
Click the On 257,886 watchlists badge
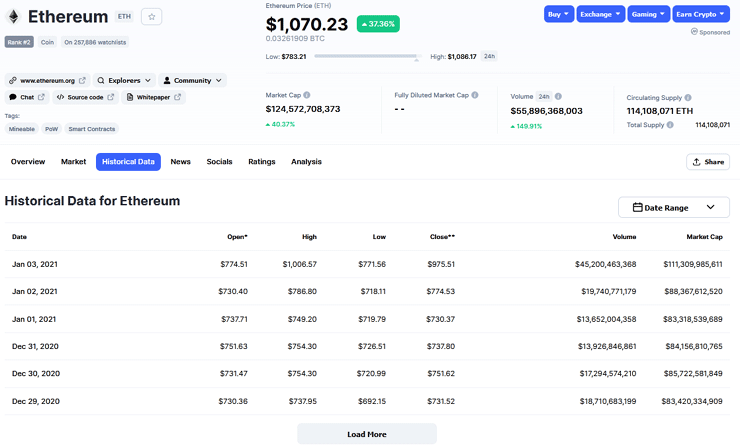click(95, 42)
